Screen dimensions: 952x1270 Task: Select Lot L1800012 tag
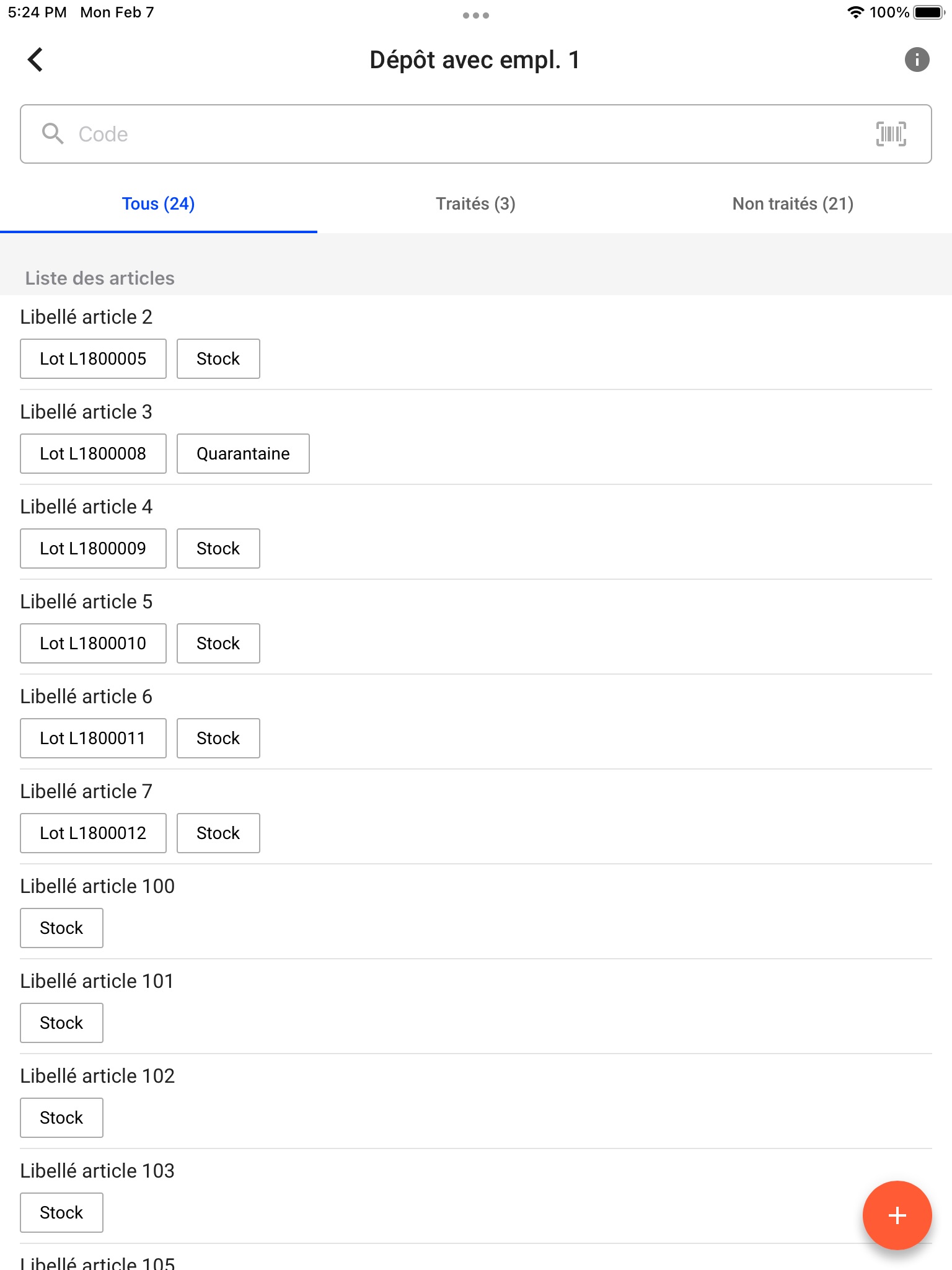coord(93,833)
